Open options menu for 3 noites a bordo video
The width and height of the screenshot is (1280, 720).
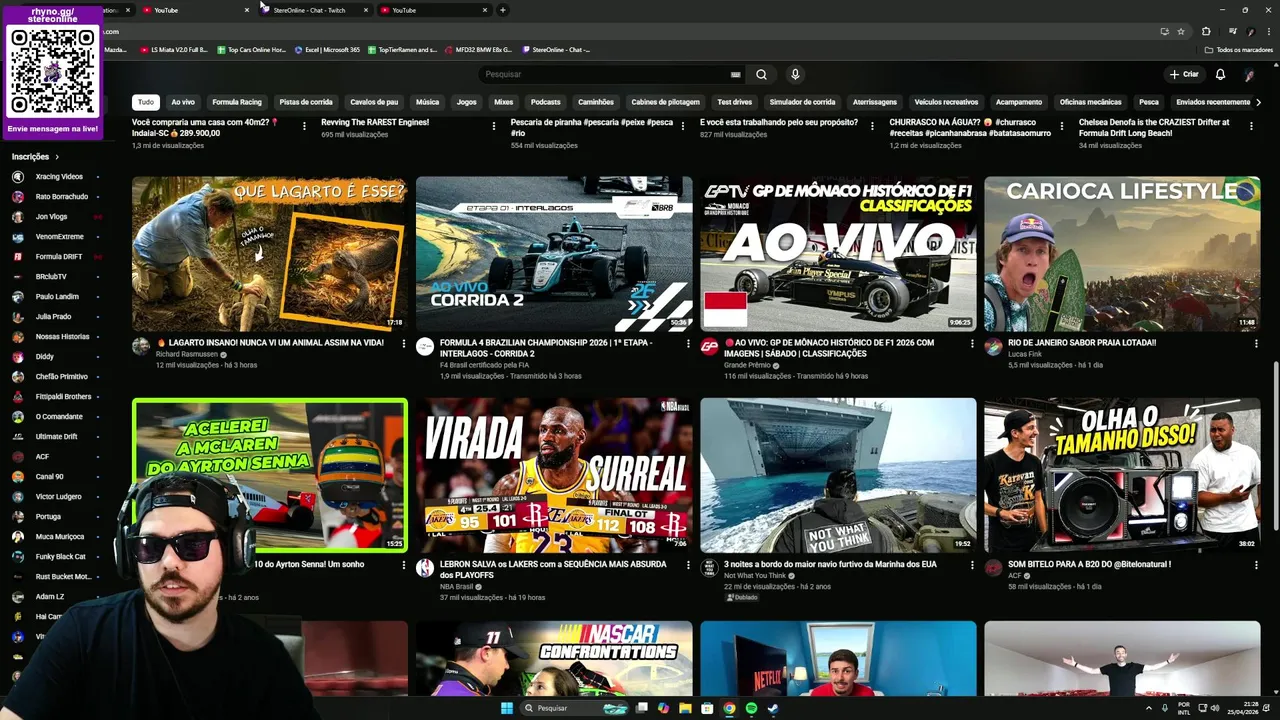(972, 565)
